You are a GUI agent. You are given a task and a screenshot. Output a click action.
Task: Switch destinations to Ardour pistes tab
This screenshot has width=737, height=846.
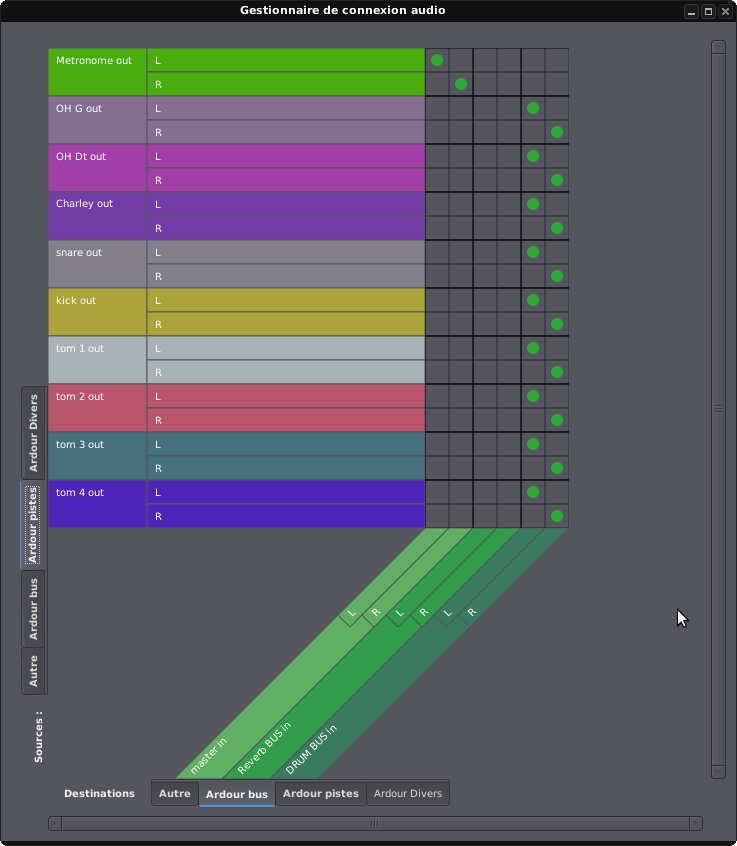(x=320, y=793)
